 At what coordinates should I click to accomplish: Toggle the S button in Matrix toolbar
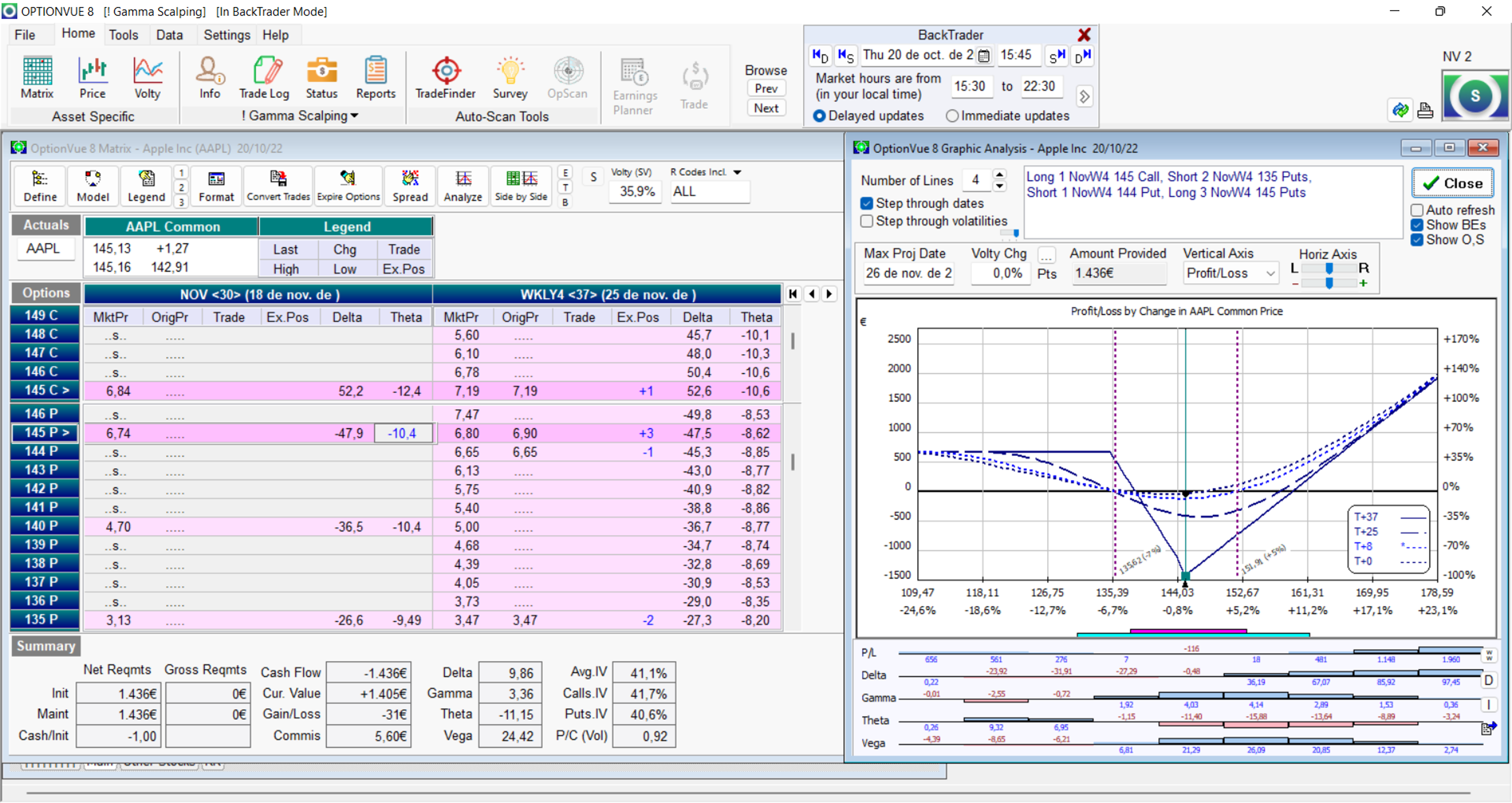[x=593, y=177]
